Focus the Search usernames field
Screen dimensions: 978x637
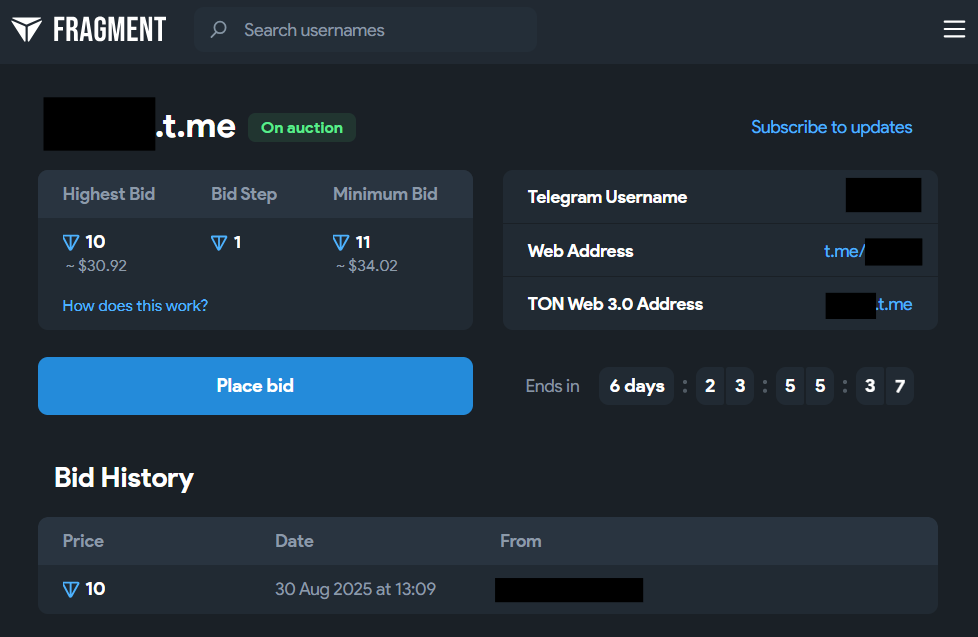pos(380,30)
